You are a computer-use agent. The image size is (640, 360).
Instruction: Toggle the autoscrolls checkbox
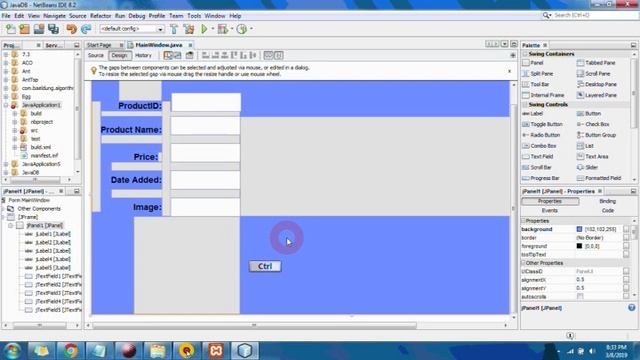click(x=580, y=297)
